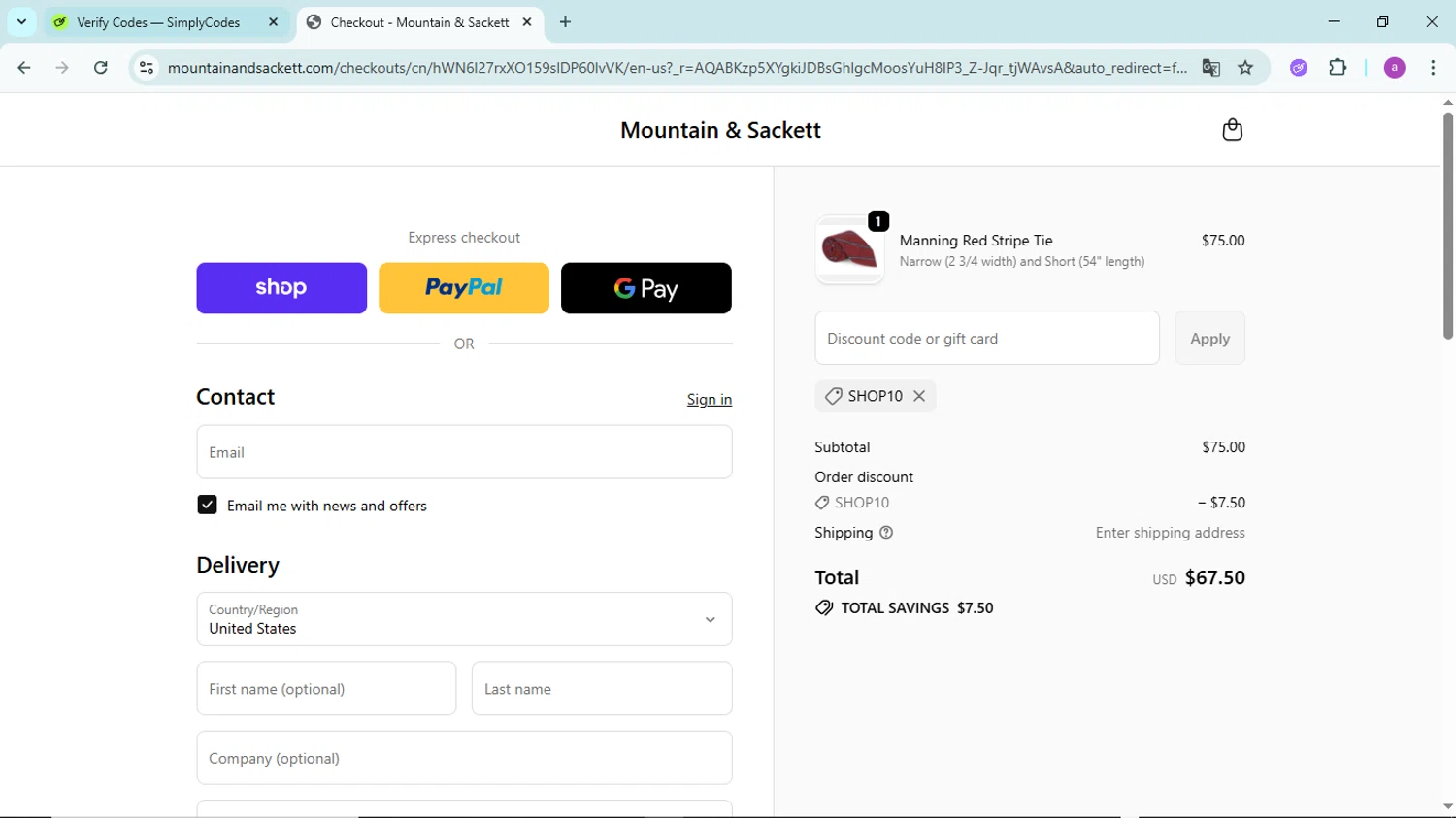Uncheck Email me with news and offers

[207, 505]
